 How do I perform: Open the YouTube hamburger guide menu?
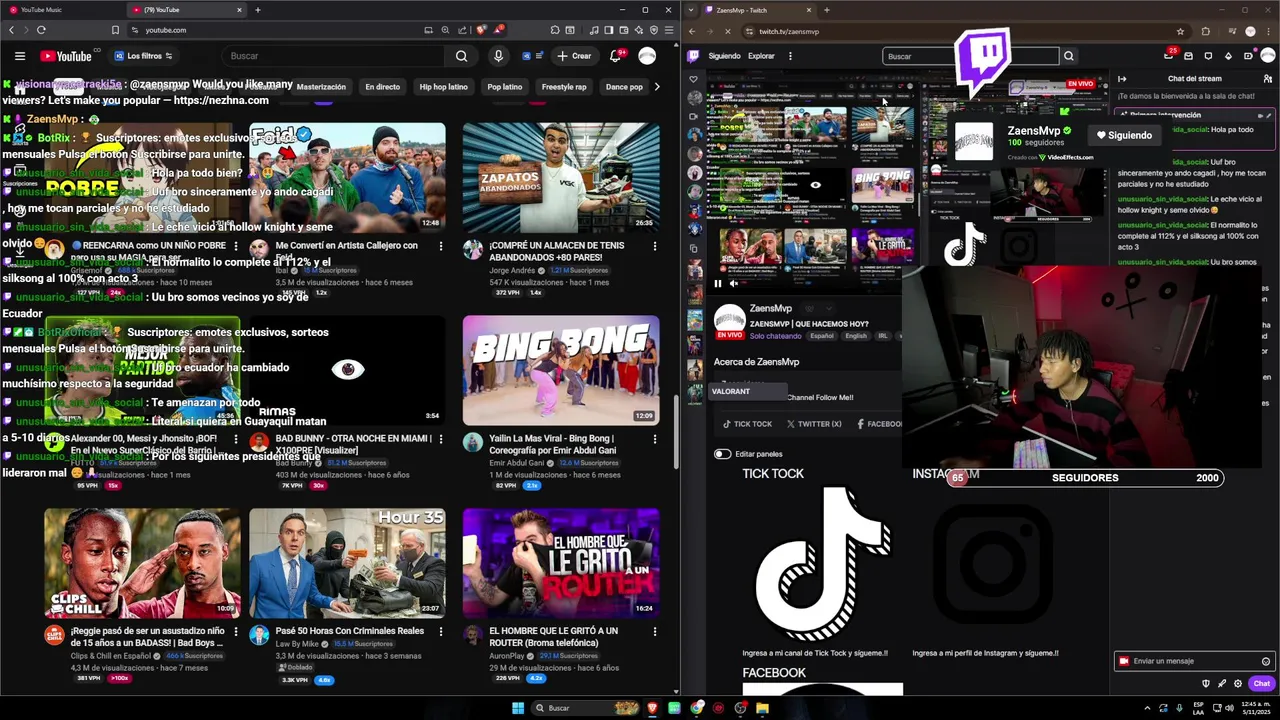(x=19, y=56)
